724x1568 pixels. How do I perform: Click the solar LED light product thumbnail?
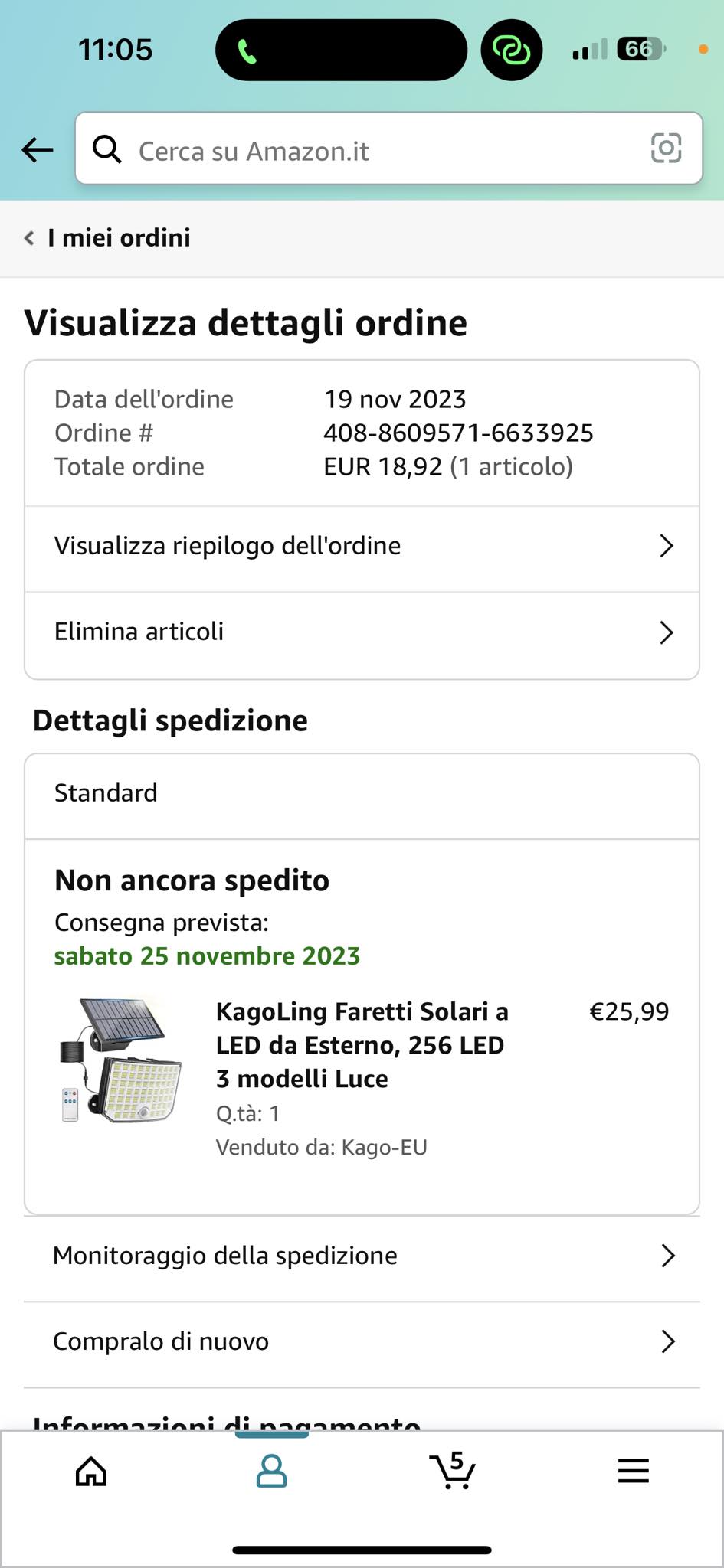(121, 1060)
